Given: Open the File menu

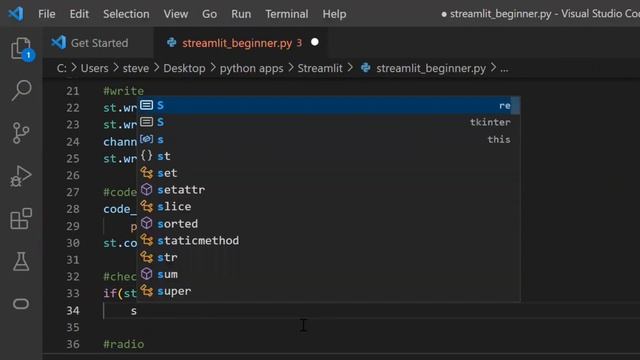Looking at the screenshot, I should coord(47,14).
